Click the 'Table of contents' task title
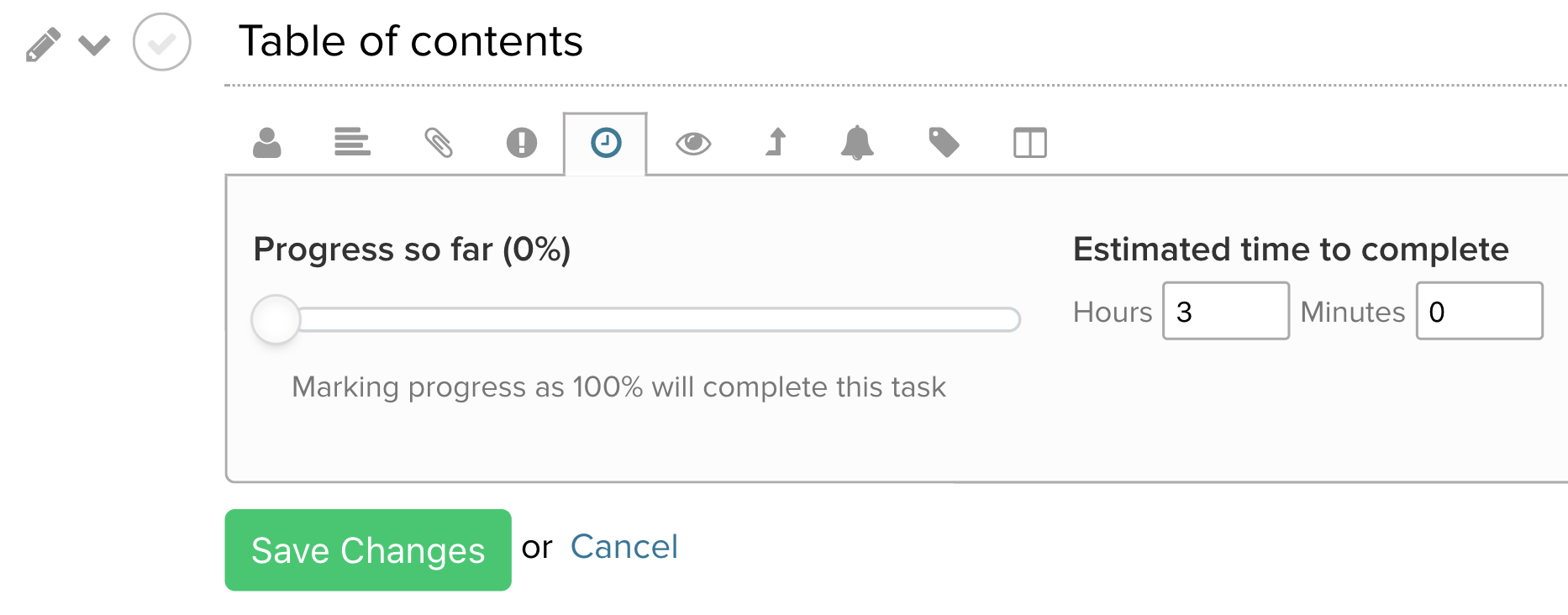Viewport: 1568px width, 615px height. (x=410, y=41)
